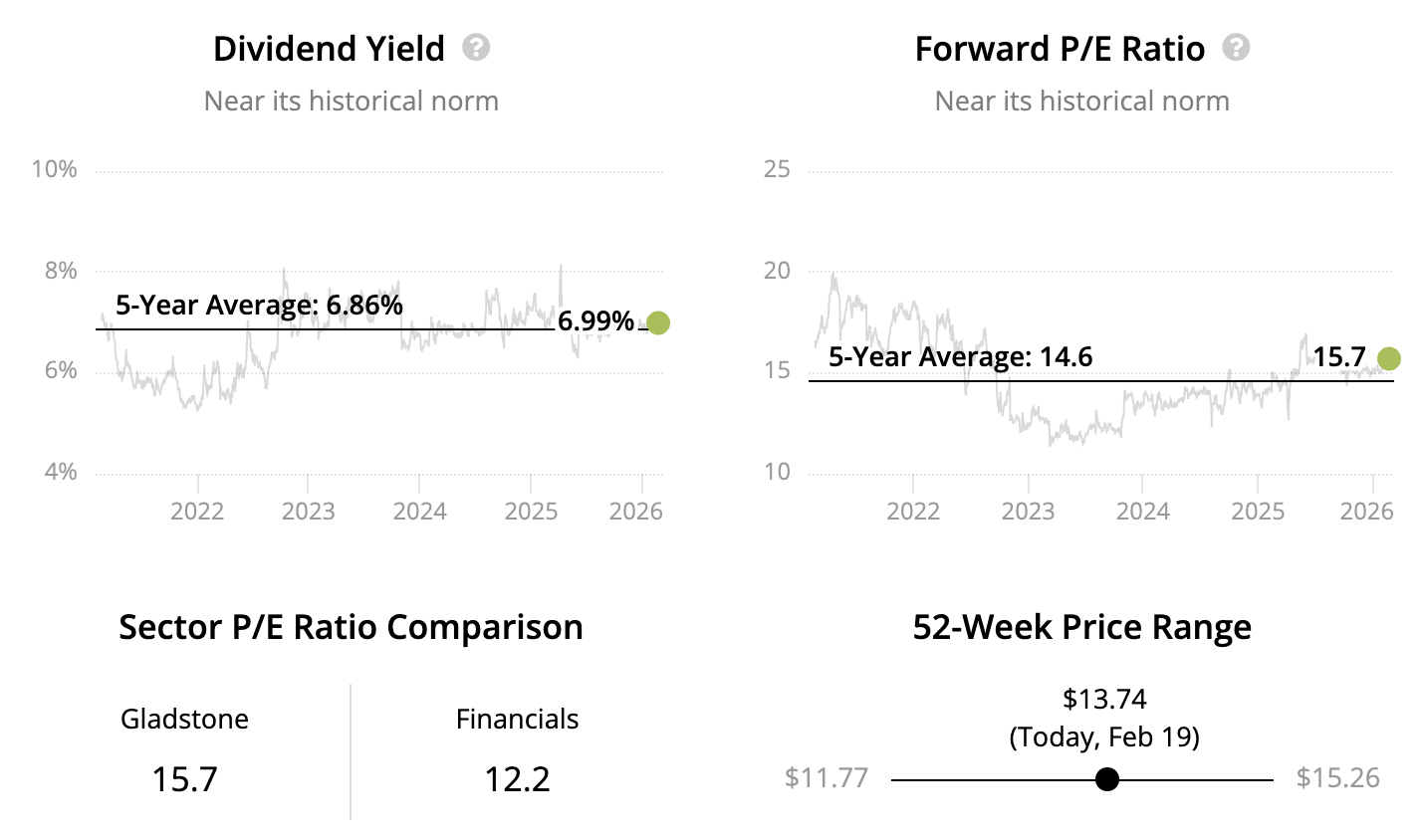Screen dimensions: 1424x840
Task: Click the Financials sector P/E value 12.2
Action: tap(517, 778)
